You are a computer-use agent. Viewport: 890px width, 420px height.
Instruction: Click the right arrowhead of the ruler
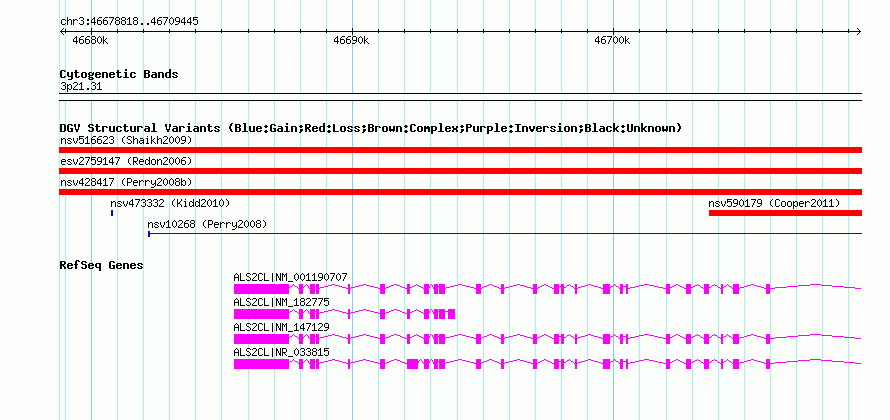pyautogui.click(x=859, y=31)
